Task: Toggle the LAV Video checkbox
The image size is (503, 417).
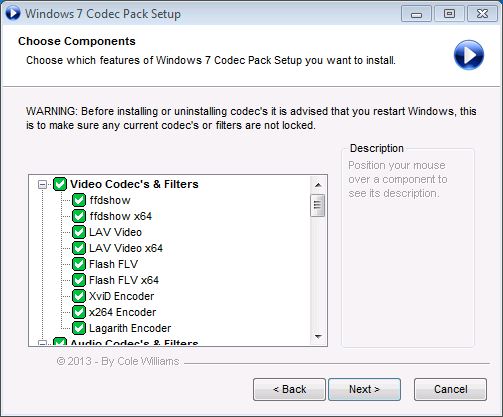Action: (x=79, y=232)
